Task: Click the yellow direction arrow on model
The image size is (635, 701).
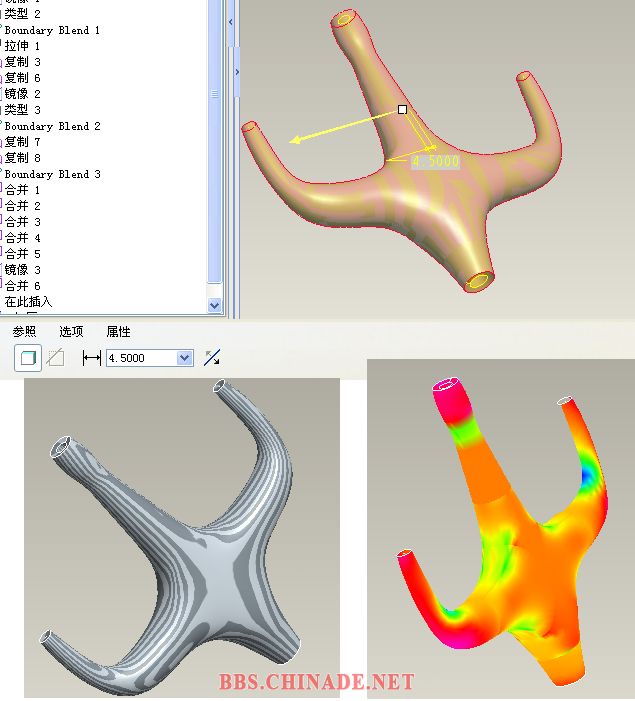Action: pos(344,127)
